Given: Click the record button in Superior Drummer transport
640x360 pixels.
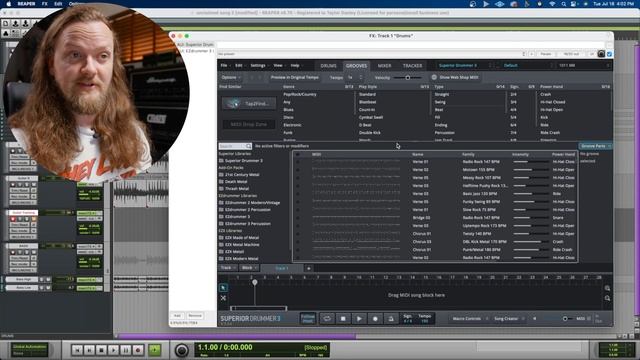Looking at the screenshot, I should click(x=375, y=318).
